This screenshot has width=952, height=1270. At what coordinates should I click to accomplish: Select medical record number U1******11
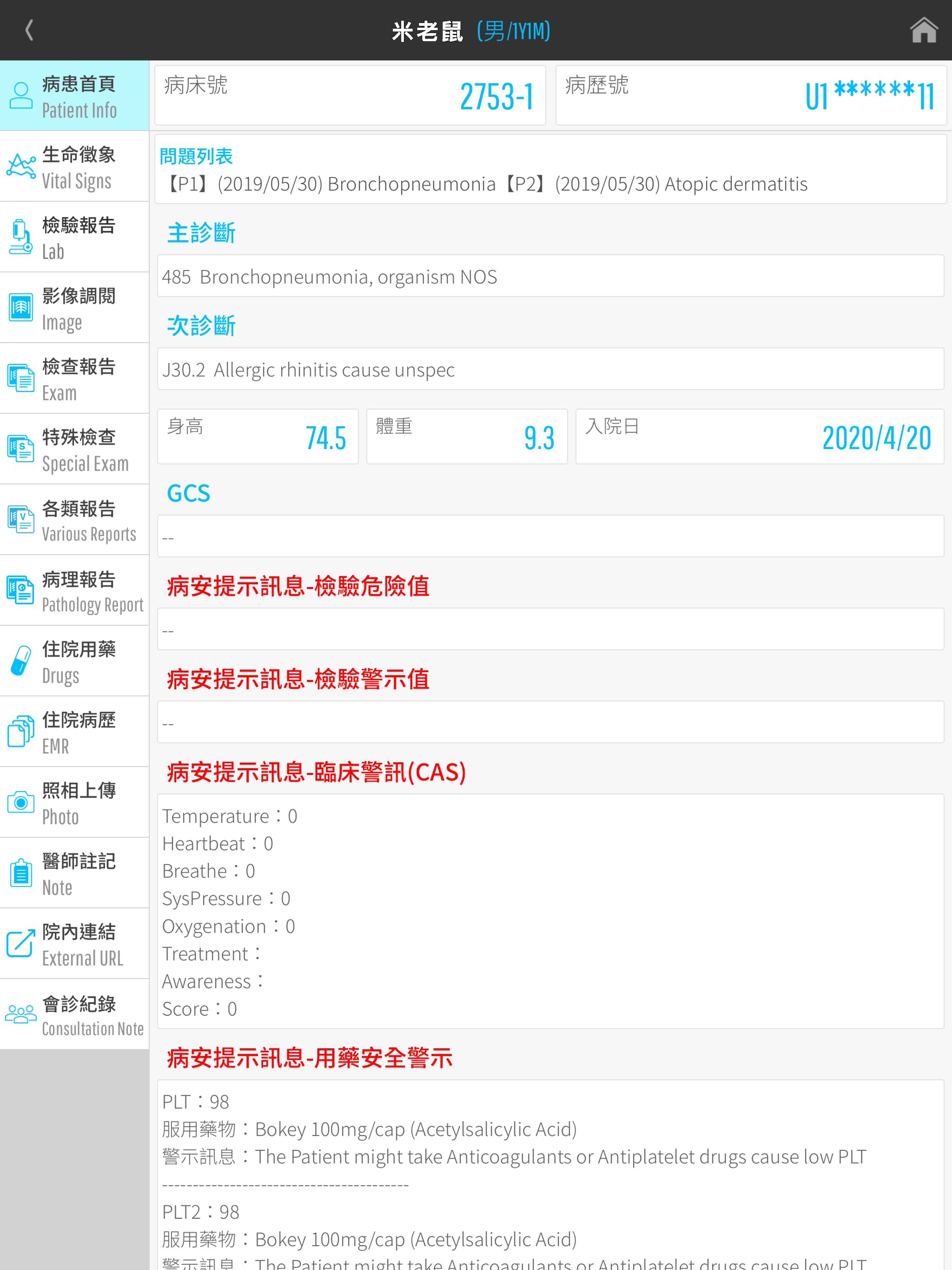(x=750, y=95)
